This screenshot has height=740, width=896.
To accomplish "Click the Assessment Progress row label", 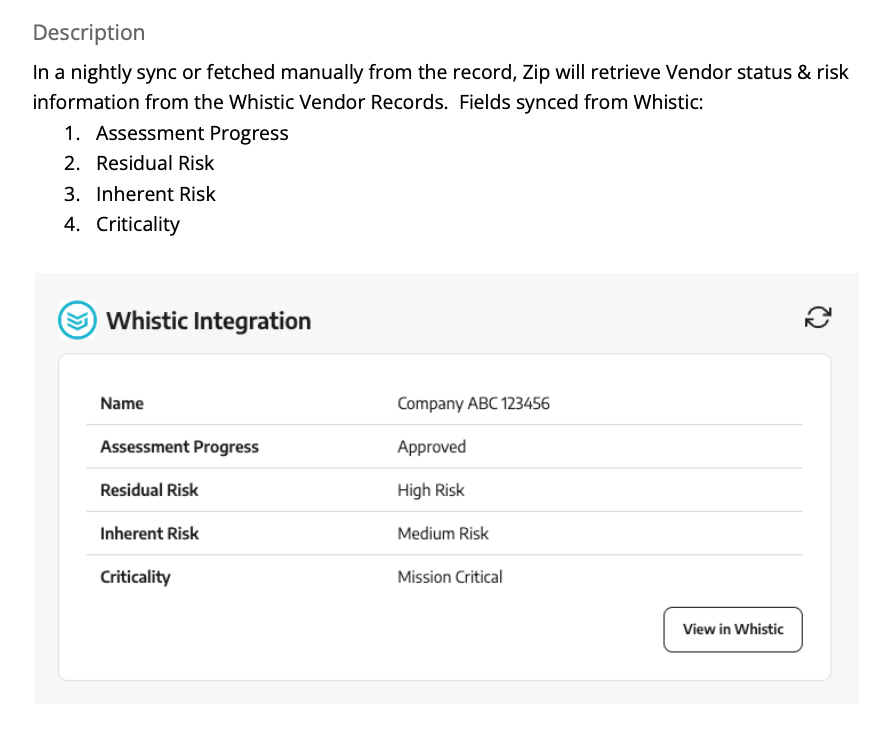I will click(179, 447).
